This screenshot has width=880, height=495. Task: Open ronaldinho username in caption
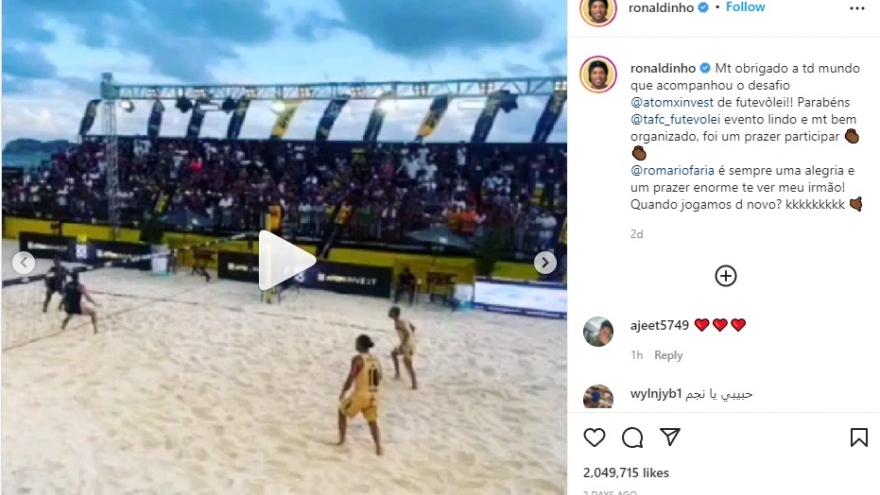663,68
